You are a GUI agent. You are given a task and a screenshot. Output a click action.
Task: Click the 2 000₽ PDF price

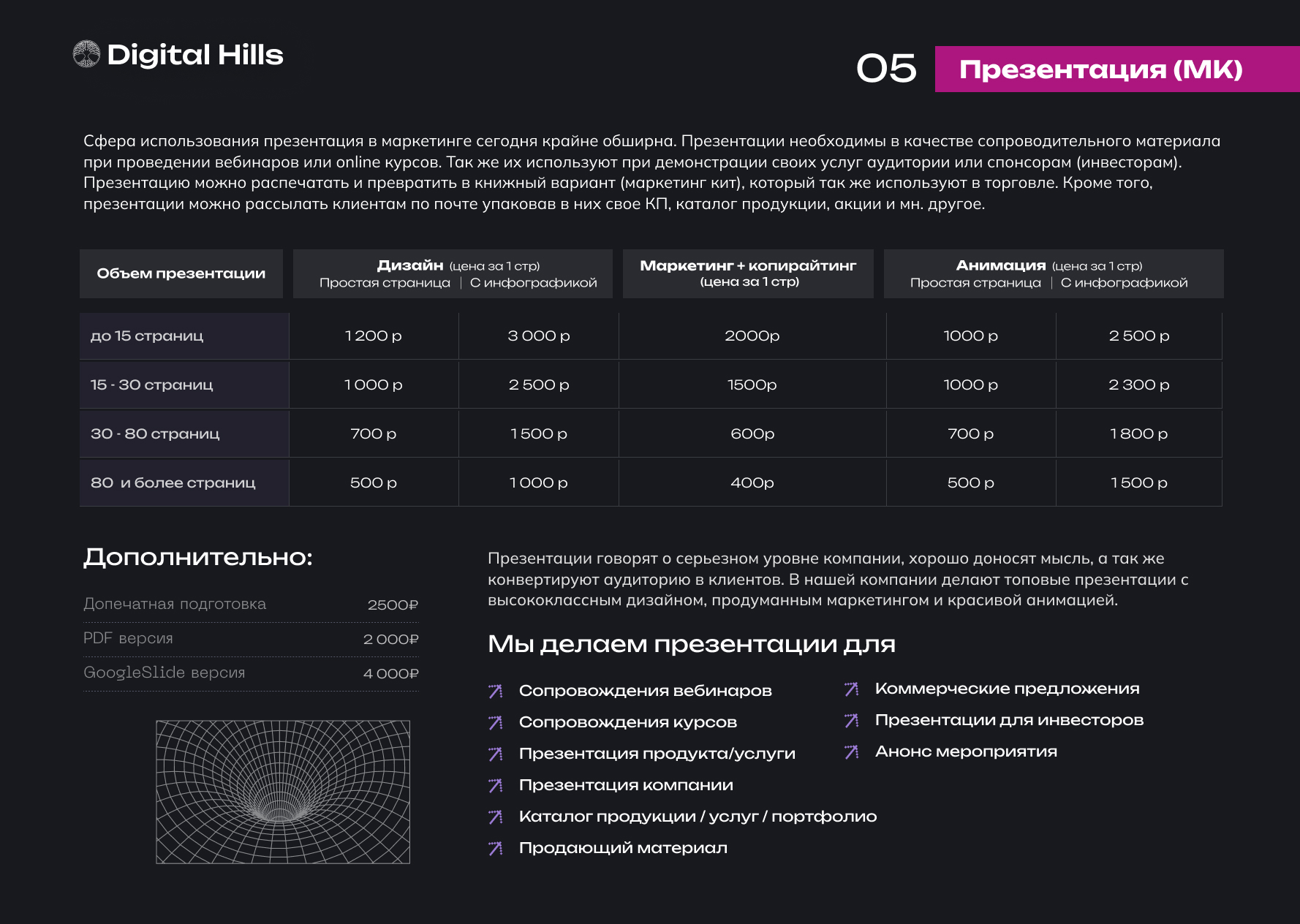coord(391,639)
